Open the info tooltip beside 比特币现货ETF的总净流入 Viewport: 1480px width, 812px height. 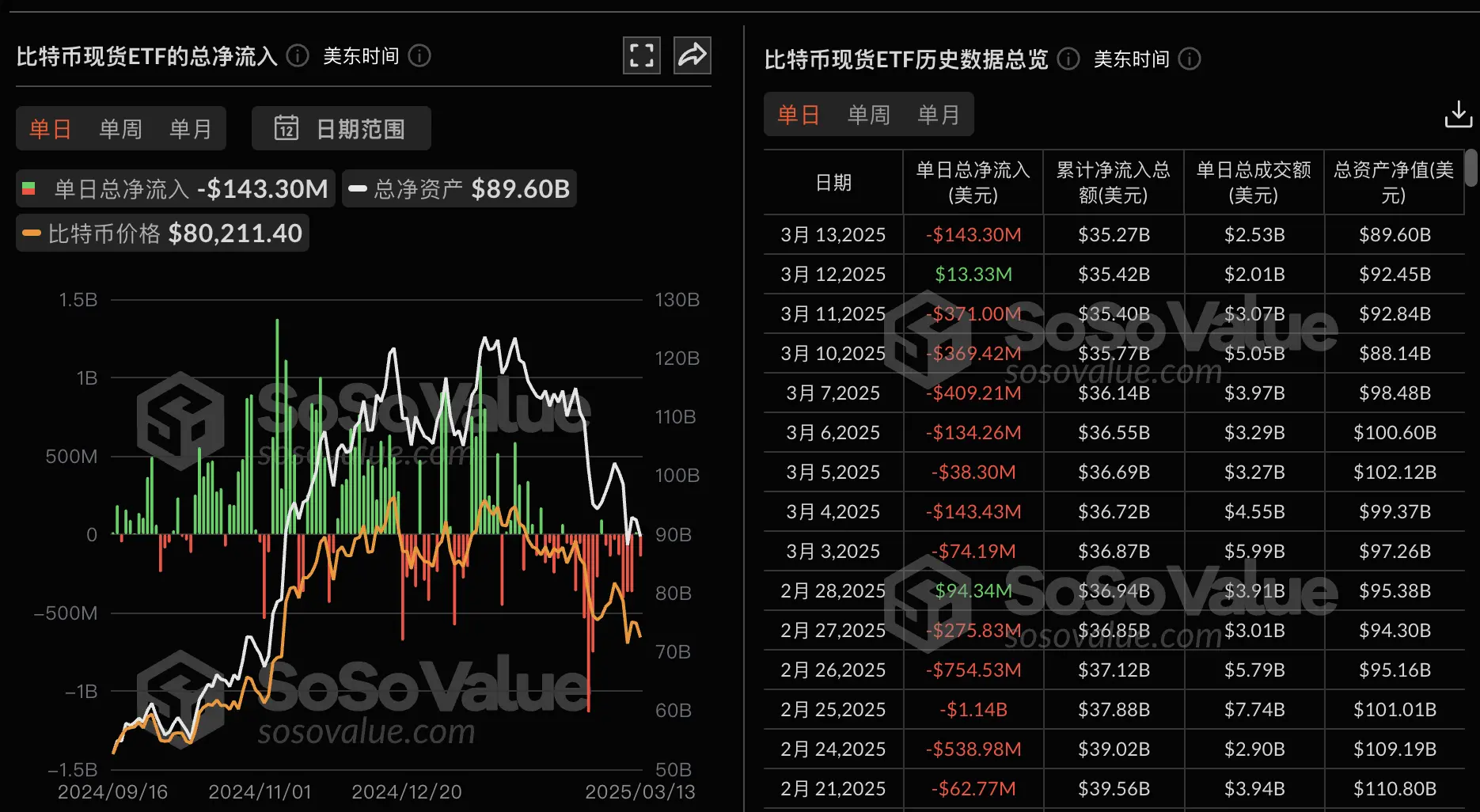point(297,56)
